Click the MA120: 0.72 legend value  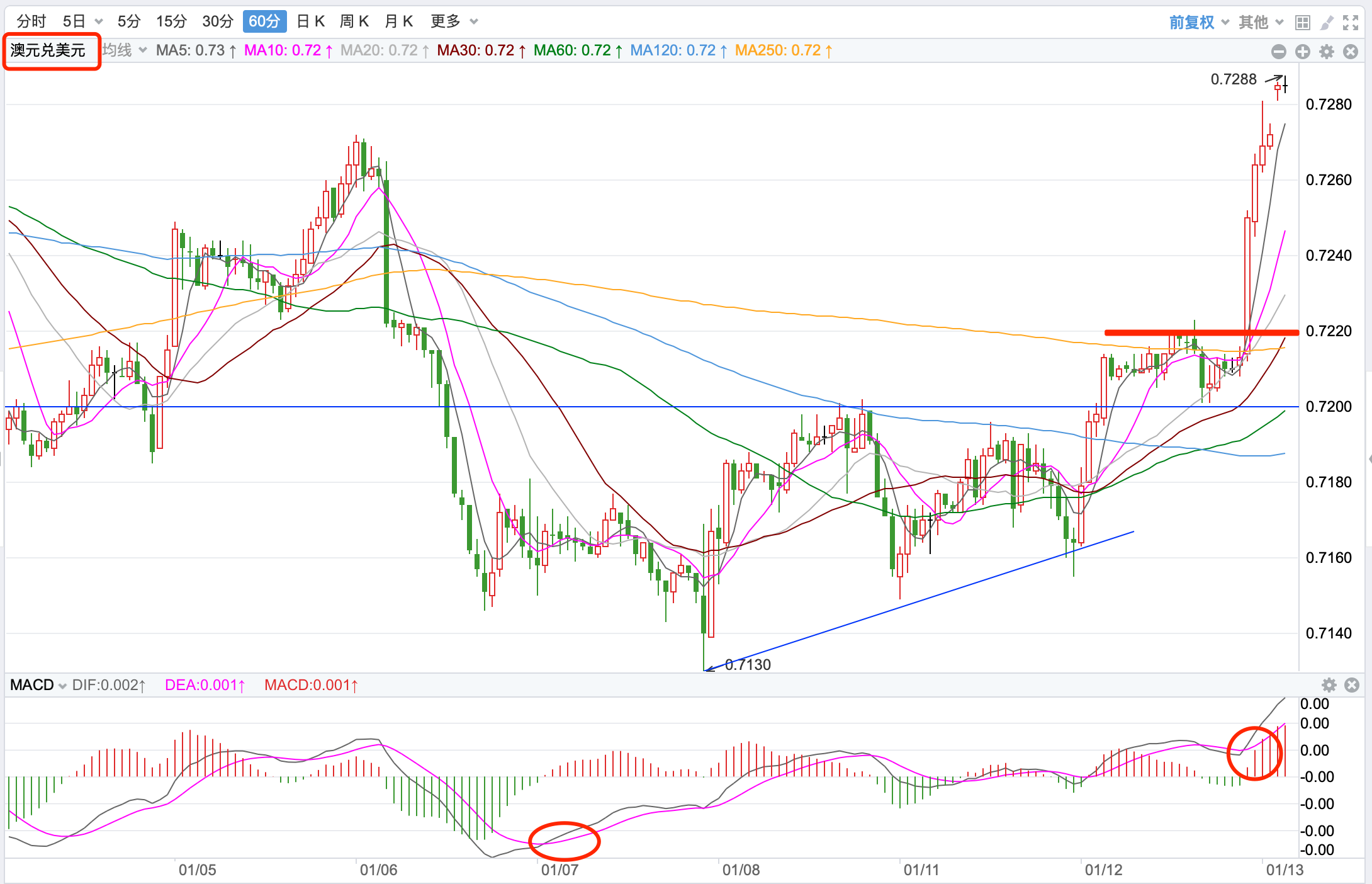pyautogui.click(x=678, y=50)
